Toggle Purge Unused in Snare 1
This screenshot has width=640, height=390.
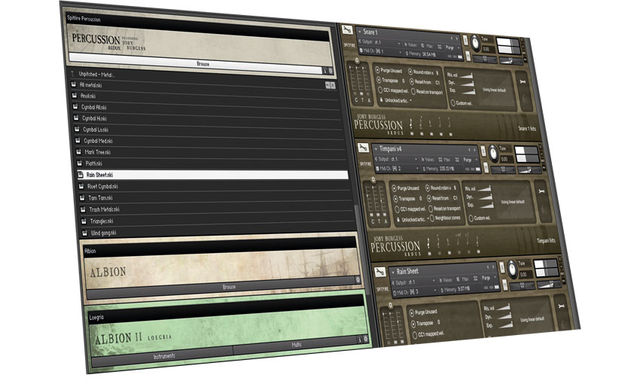[378, 70]
